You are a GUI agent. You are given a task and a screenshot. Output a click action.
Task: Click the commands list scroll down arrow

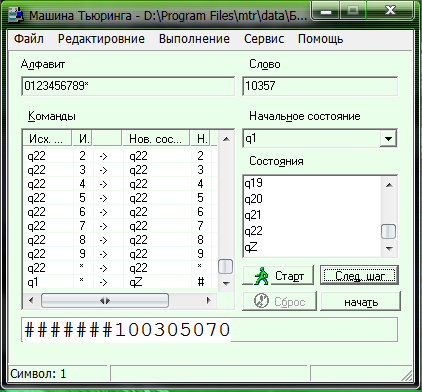click(x=226, y=284)
